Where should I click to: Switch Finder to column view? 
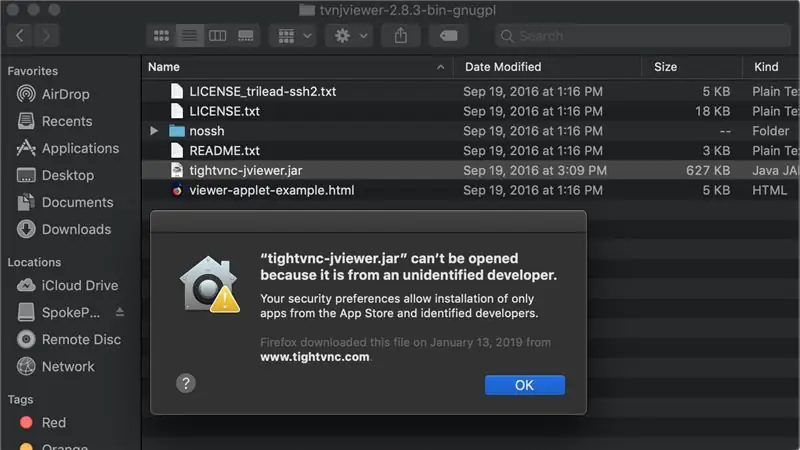[217, 36]
